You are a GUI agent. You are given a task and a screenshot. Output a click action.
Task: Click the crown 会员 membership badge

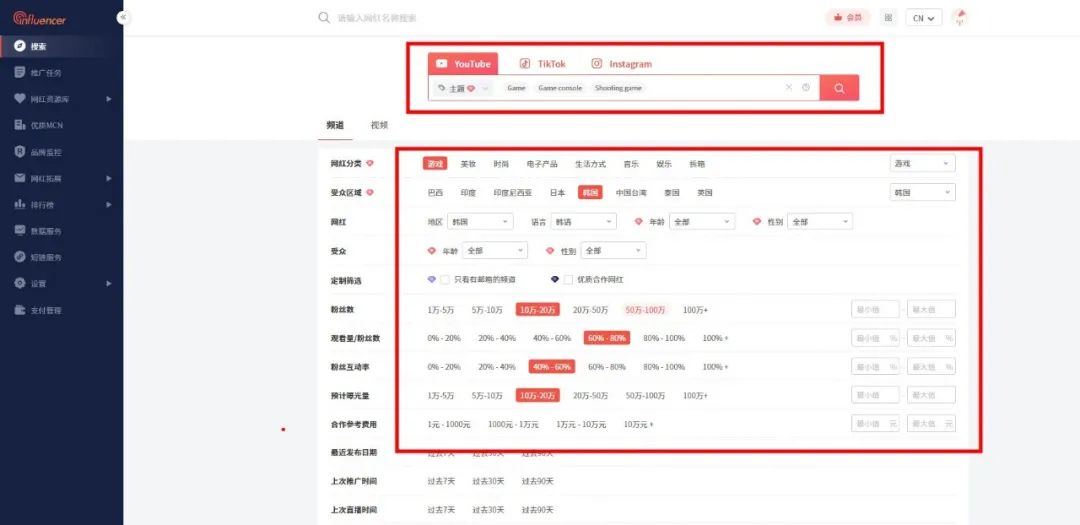848,18
